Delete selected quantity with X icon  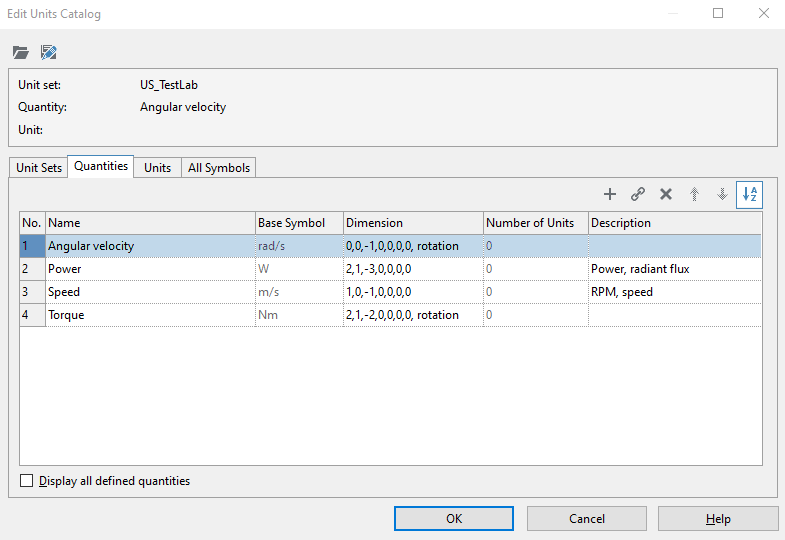666,194
